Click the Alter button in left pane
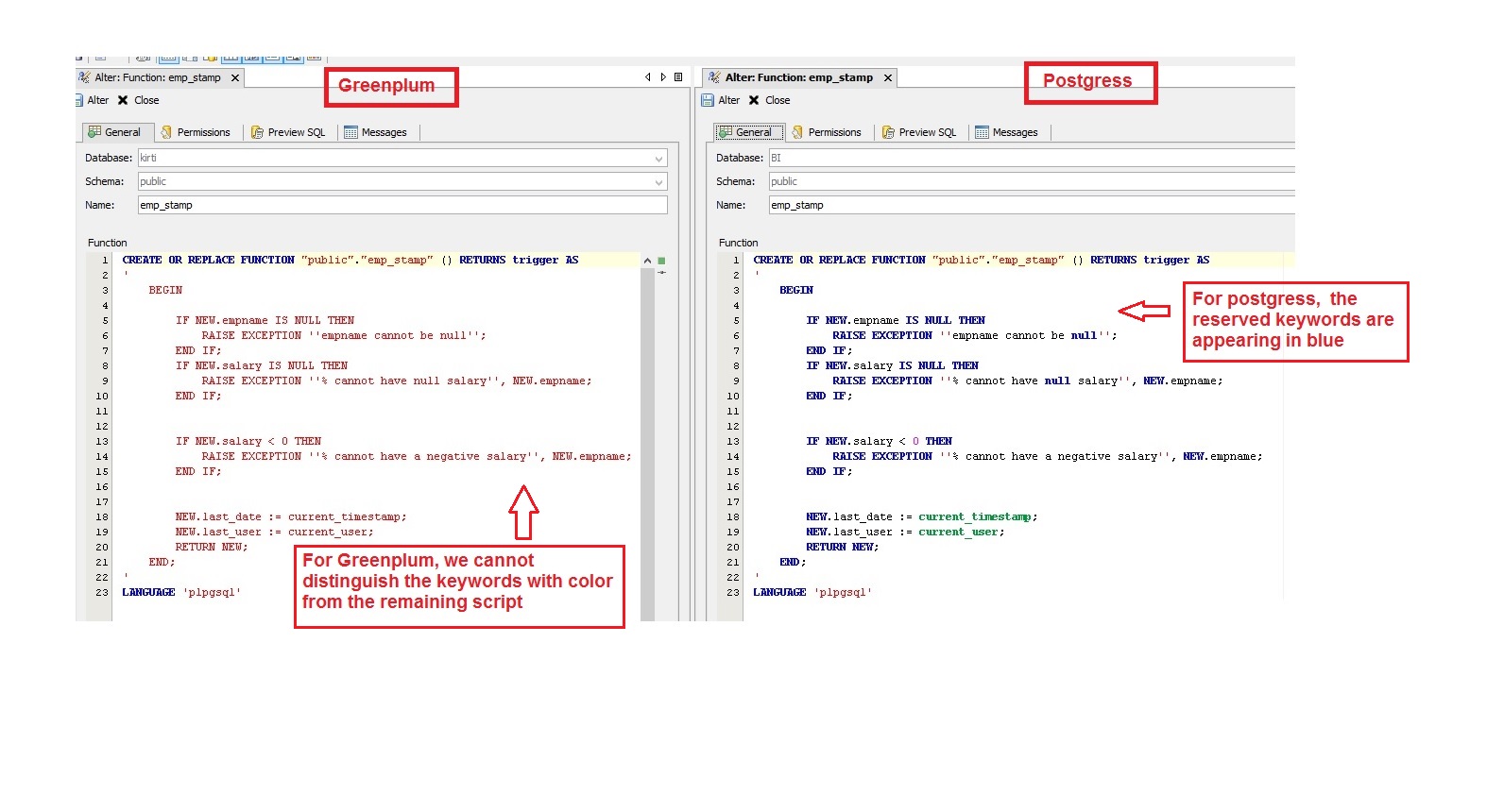The width and height of the screenshot is (1504, 812). click(92, 100)
